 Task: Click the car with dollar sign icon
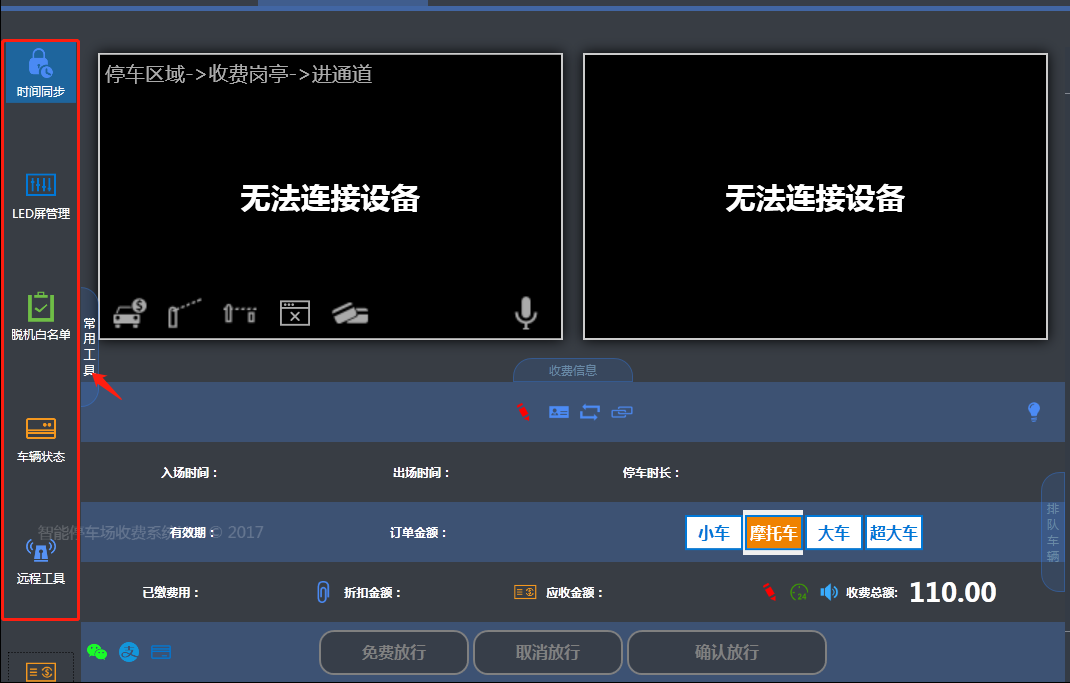(130, 313)
